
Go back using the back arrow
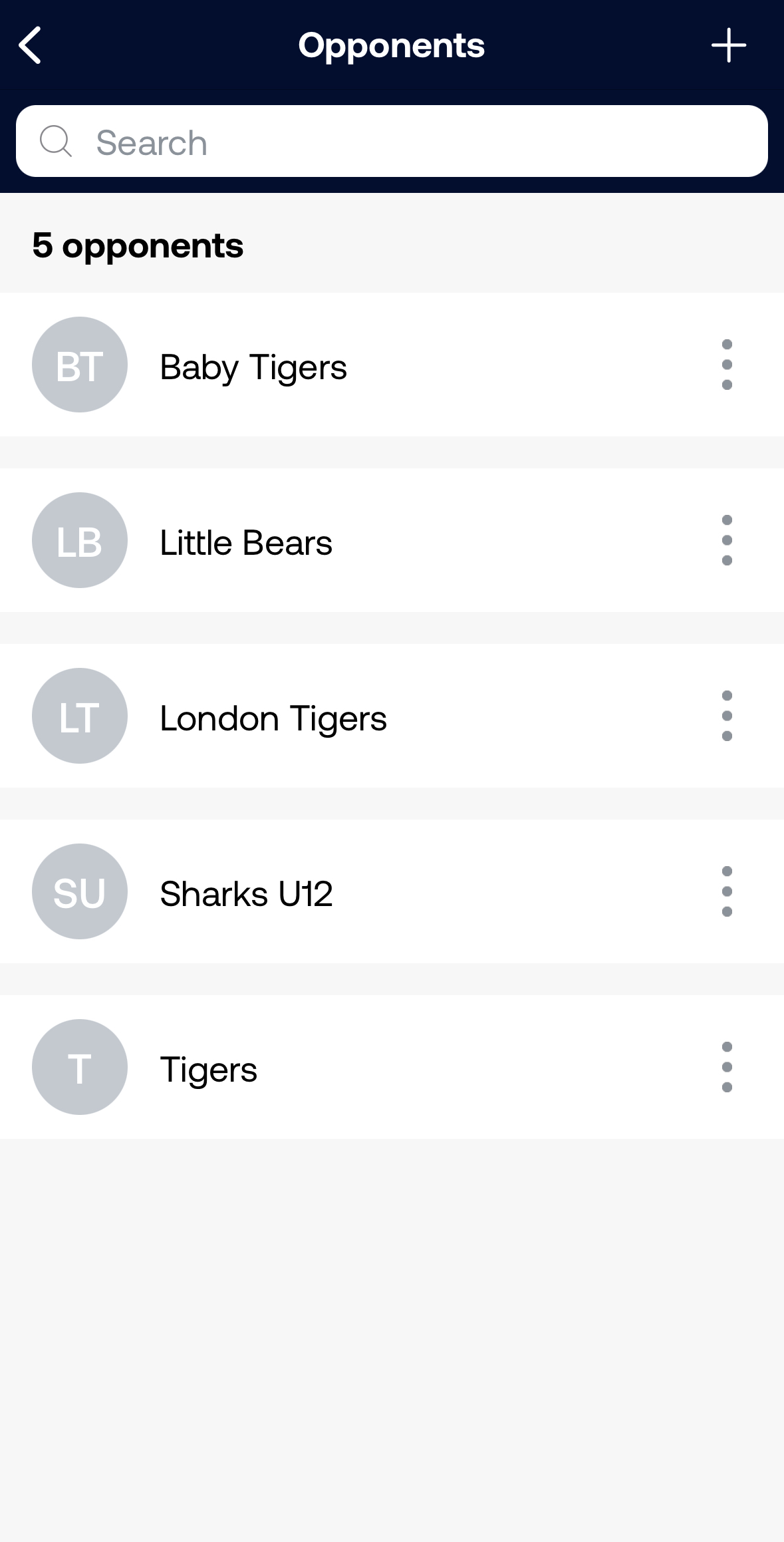(30, 45)
